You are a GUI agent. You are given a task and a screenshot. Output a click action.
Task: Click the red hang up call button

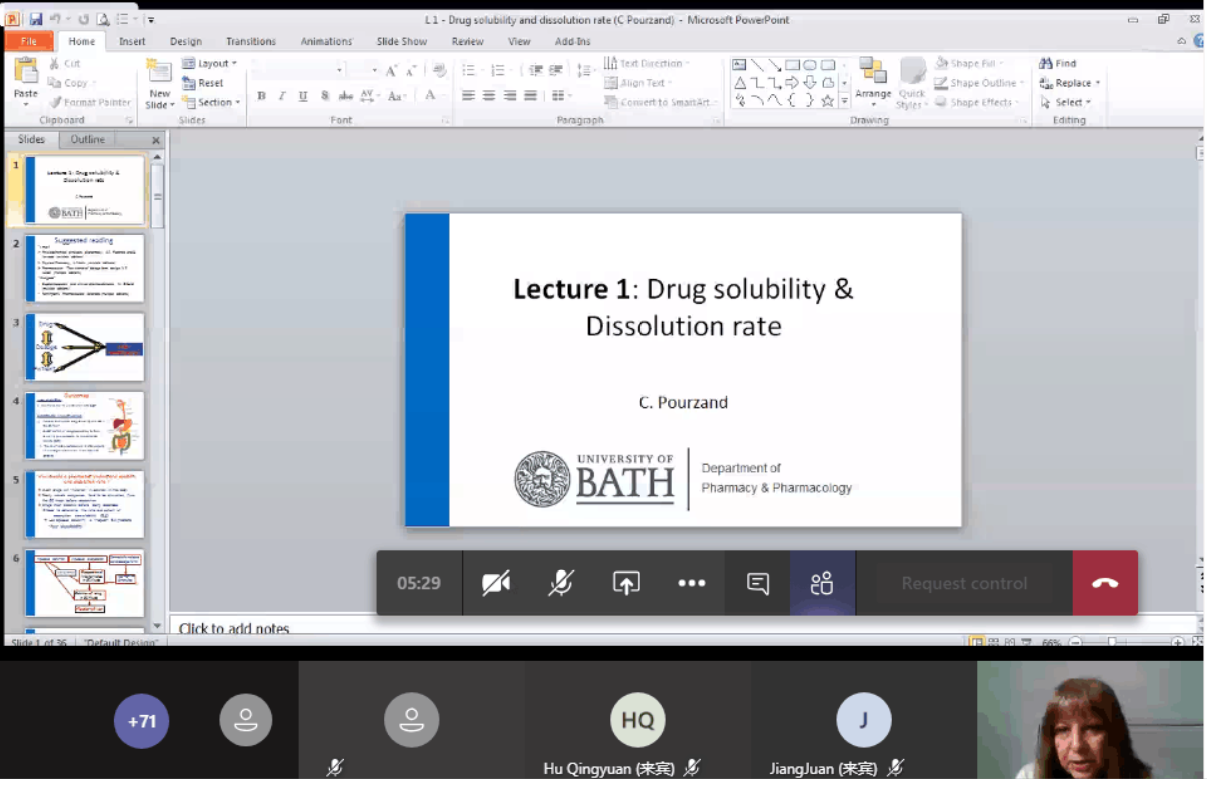tap(1104, 583)
